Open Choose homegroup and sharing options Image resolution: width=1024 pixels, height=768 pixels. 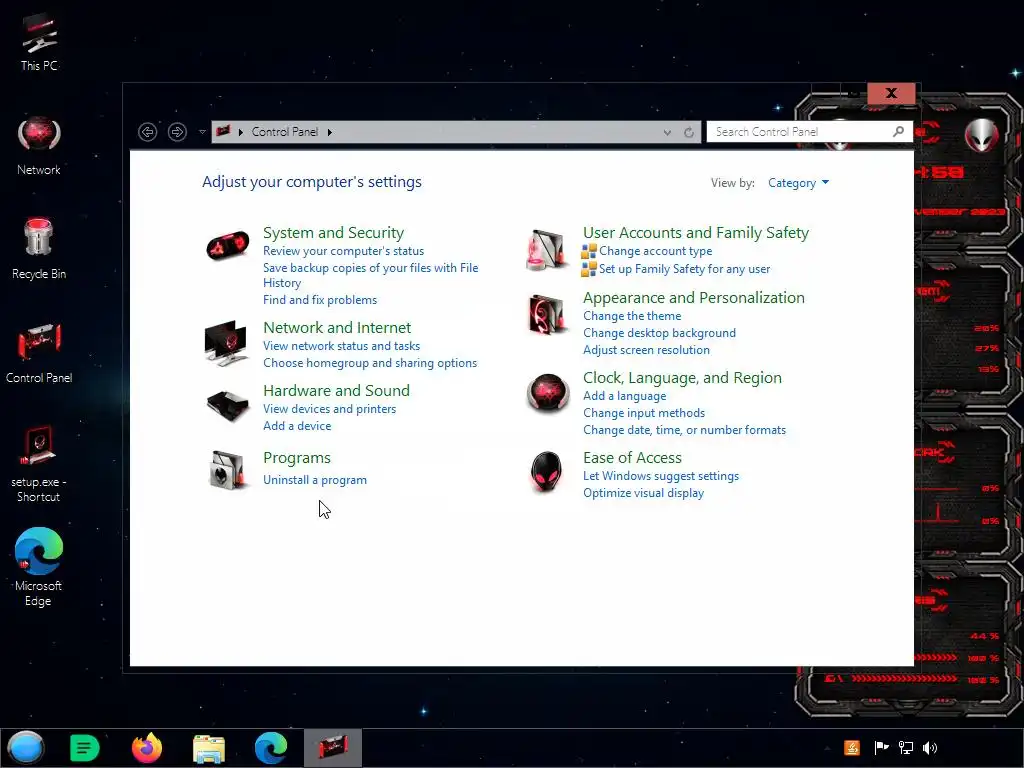(370, 363)
